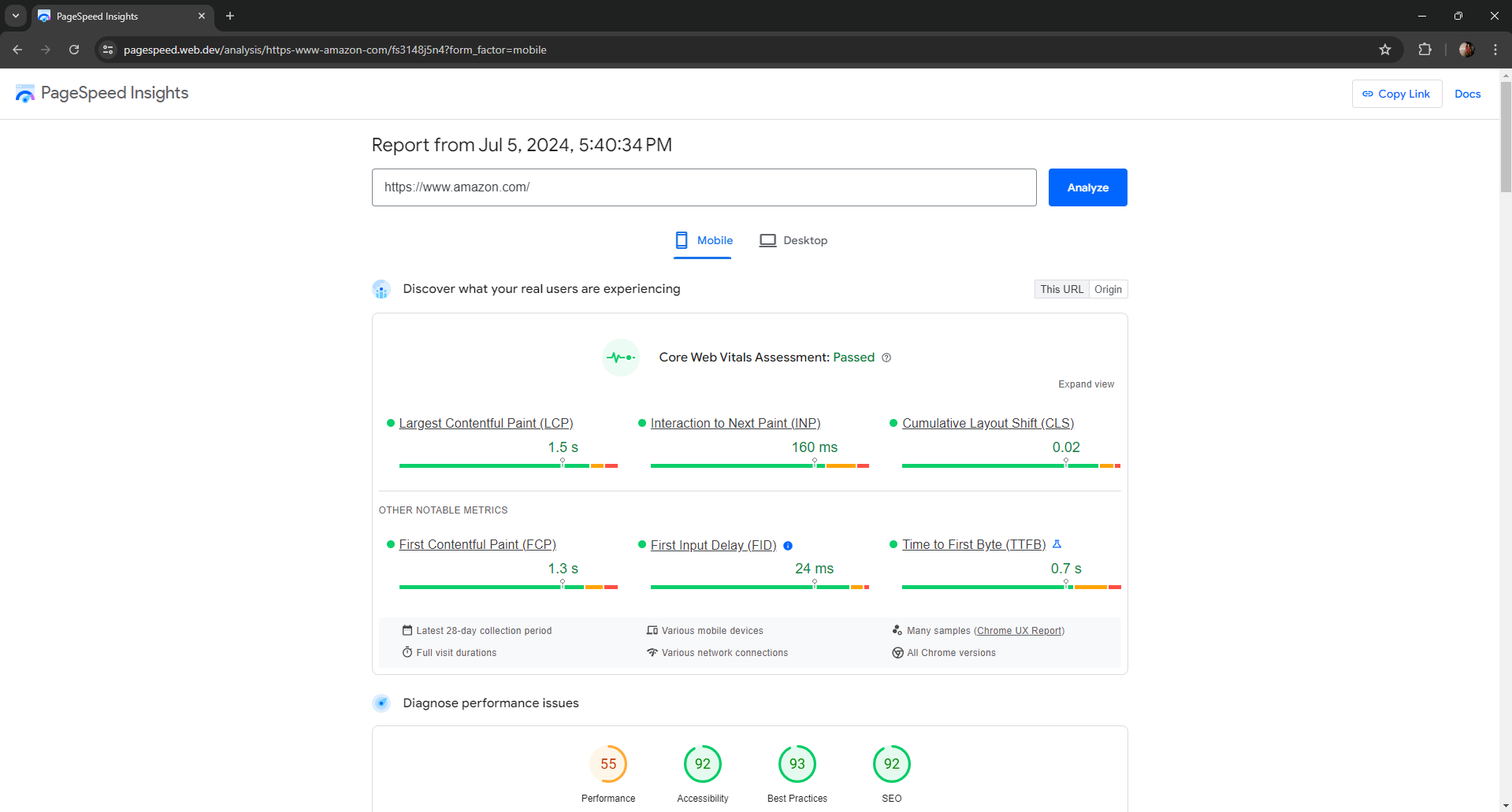
Task: Switch to the Desktop tab
Action: [x=793, y=240]
